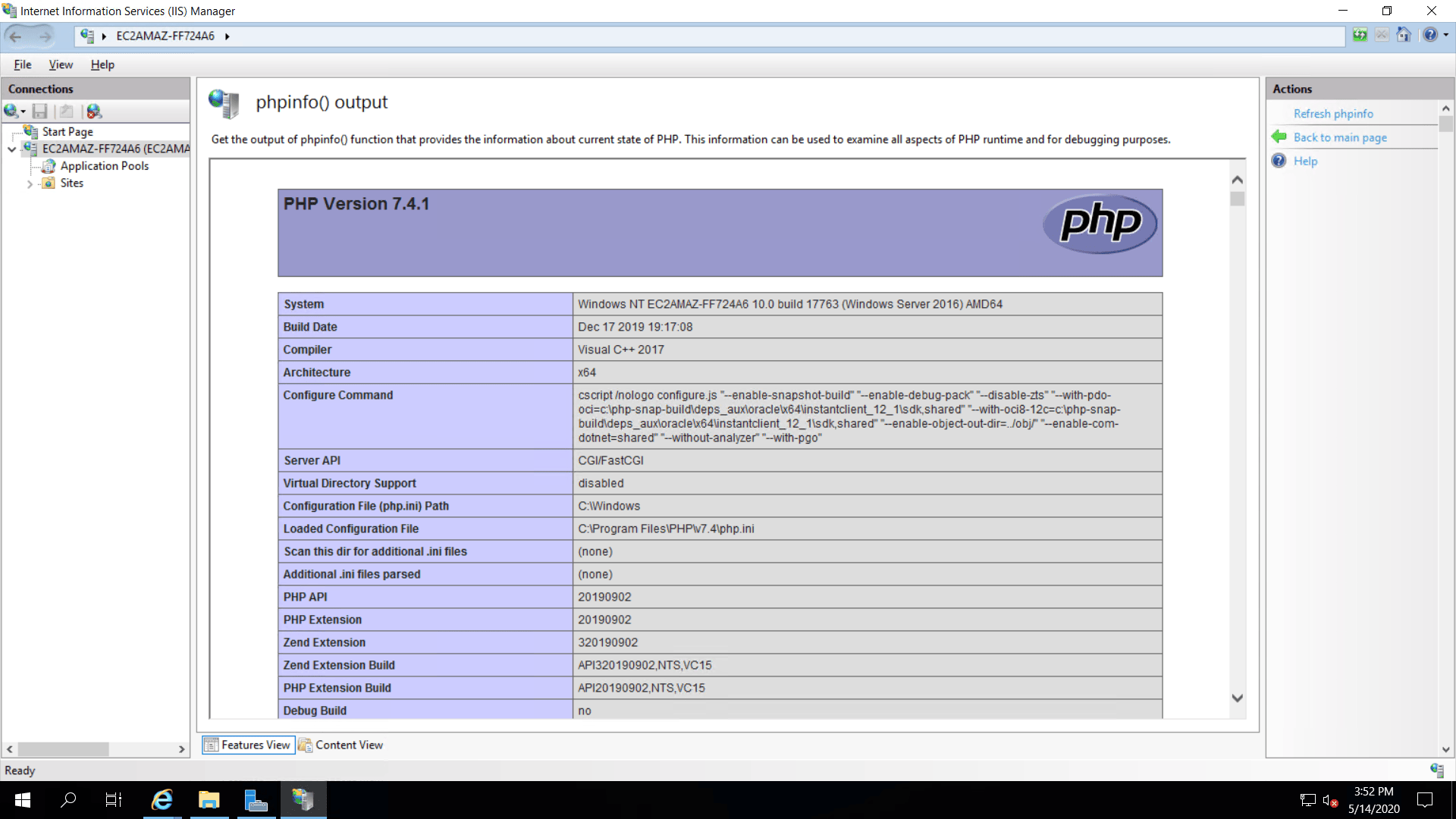1456x819 pixels.
Task: Click the PHP logo in the banner
Action: 1100,224
